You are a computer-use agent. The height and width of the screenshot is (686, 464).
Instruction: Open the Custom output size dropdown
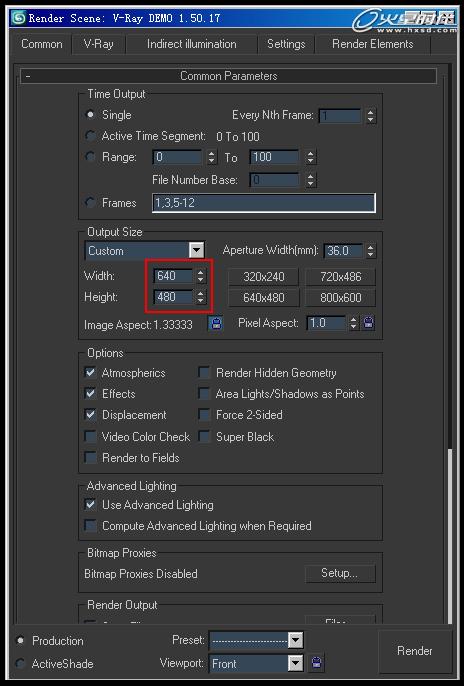pos(145,251)
